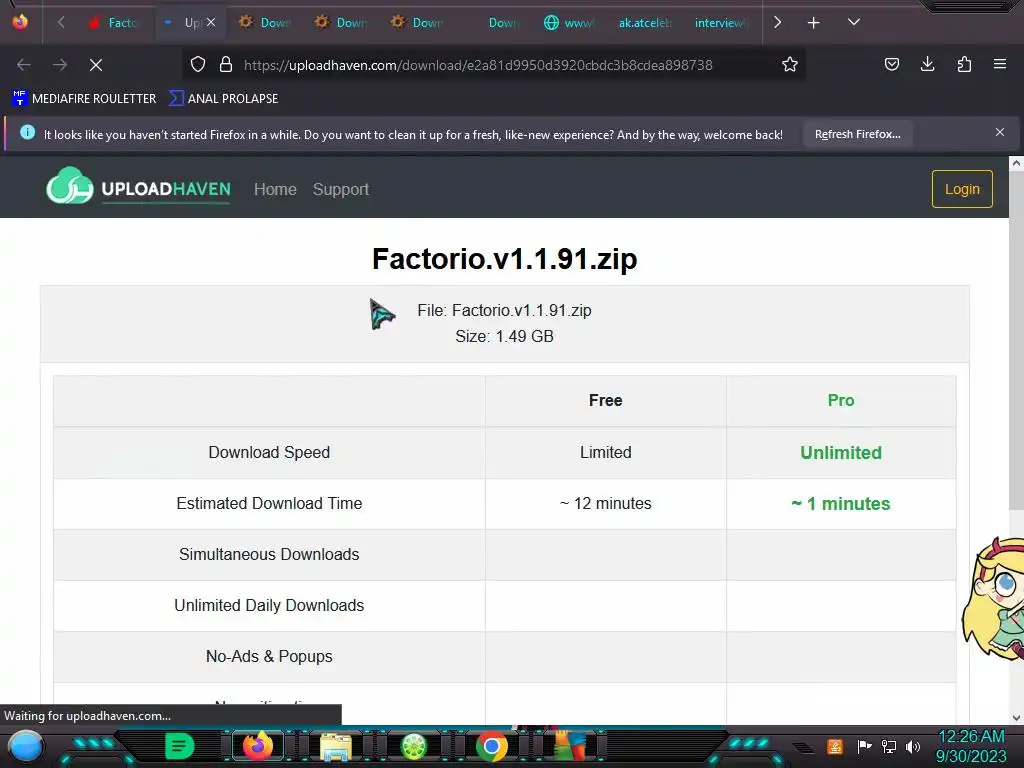1024x768 pixels.
Task: Click the Unlimited Daily Downloads label
Action: (269, 605)
